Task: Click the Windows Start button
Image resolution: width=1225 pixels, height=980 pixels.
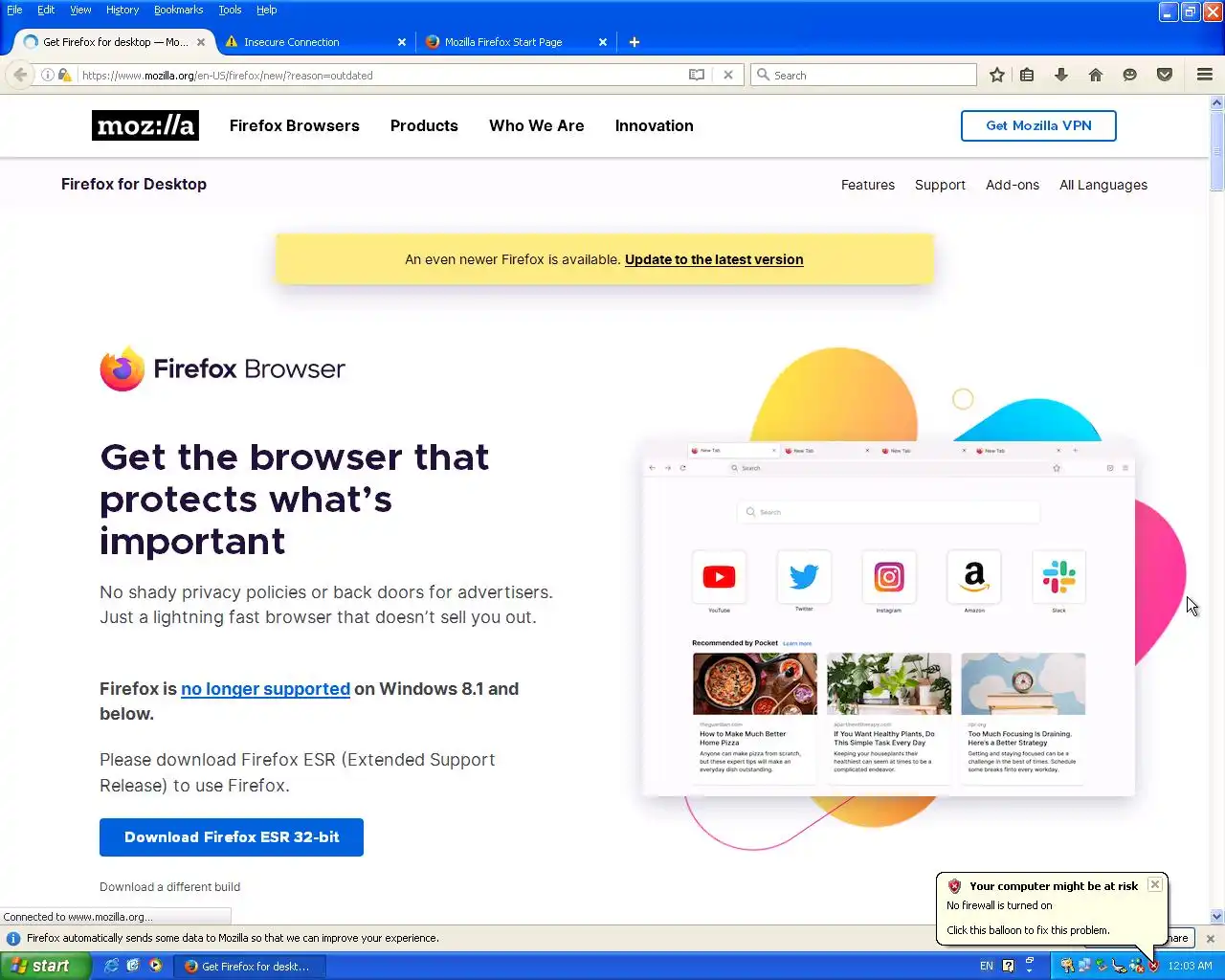Action: click(x=45, y=966)
